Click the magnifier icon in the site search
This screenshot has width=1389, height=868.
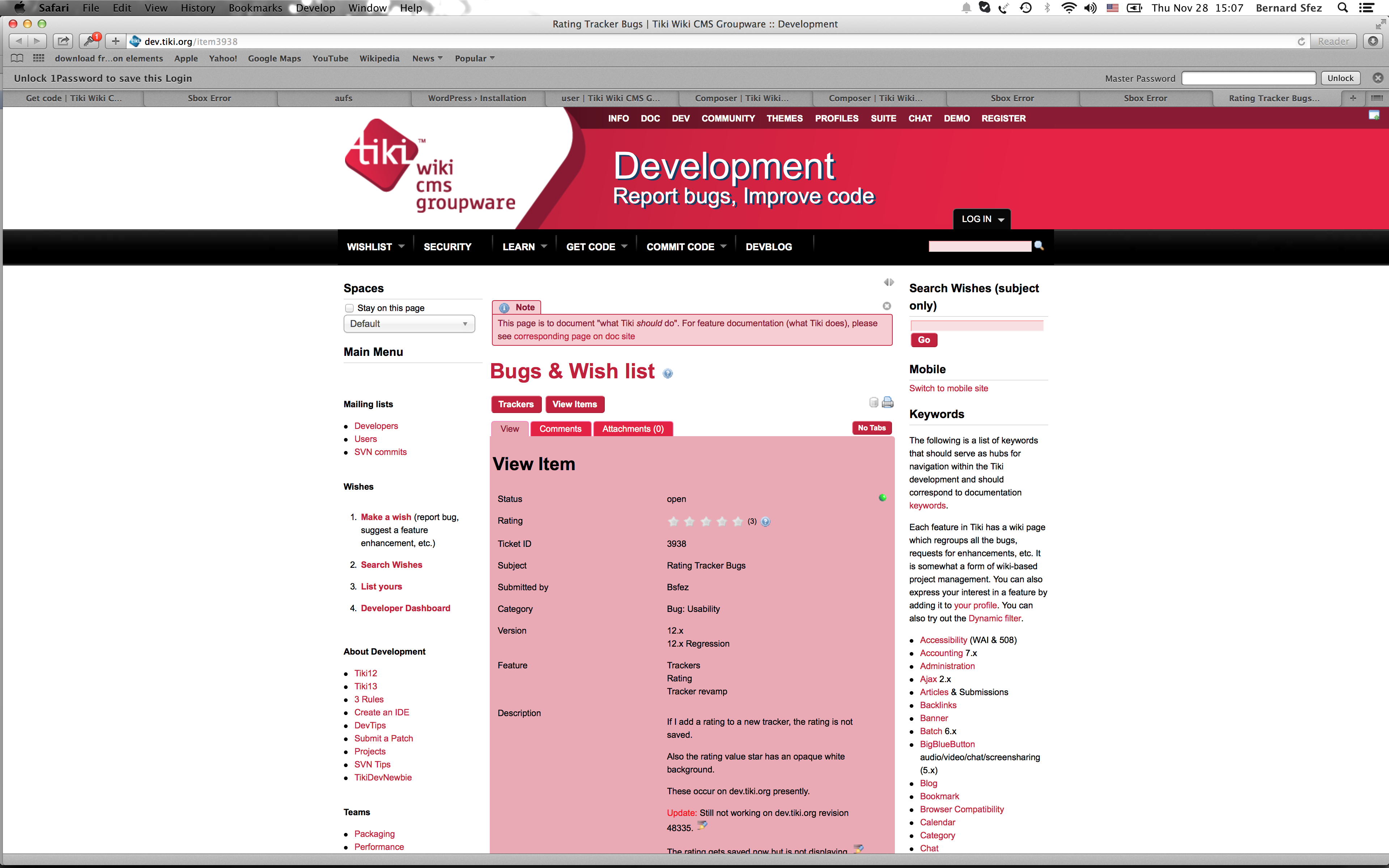click(1039, 246)
